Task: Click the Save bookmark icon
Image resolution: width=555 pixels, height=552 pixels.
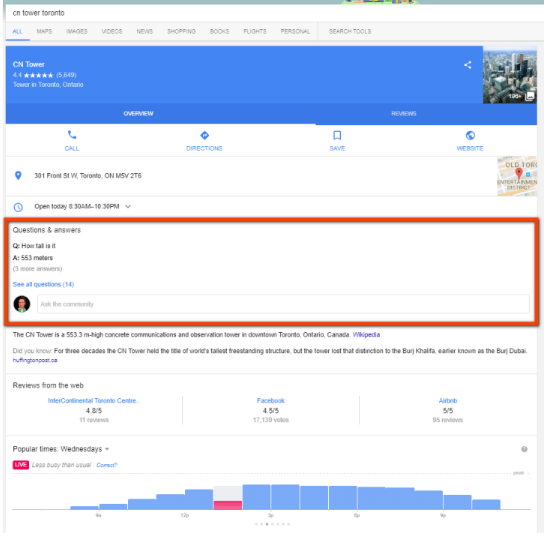Action: coord(337,135)
